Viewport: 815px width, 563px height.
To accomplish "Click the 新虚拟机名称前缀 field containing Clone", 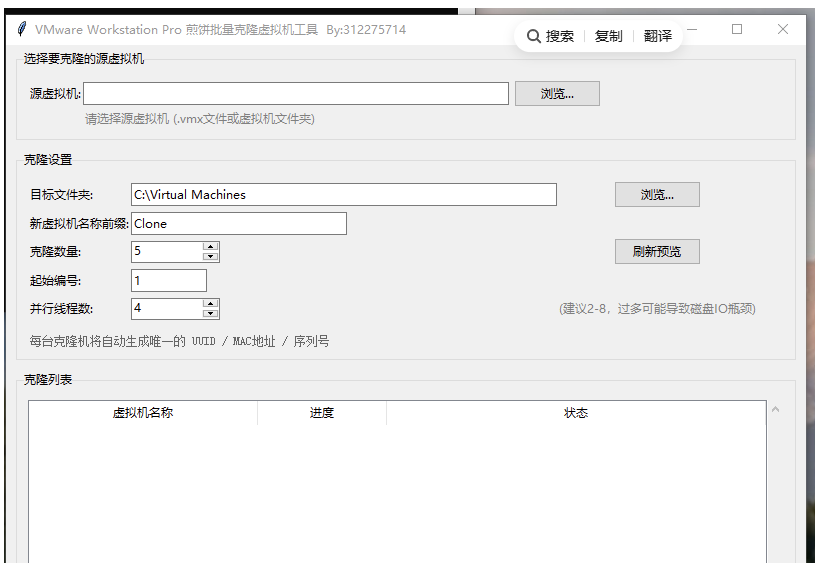I will [x=238, y=224].
